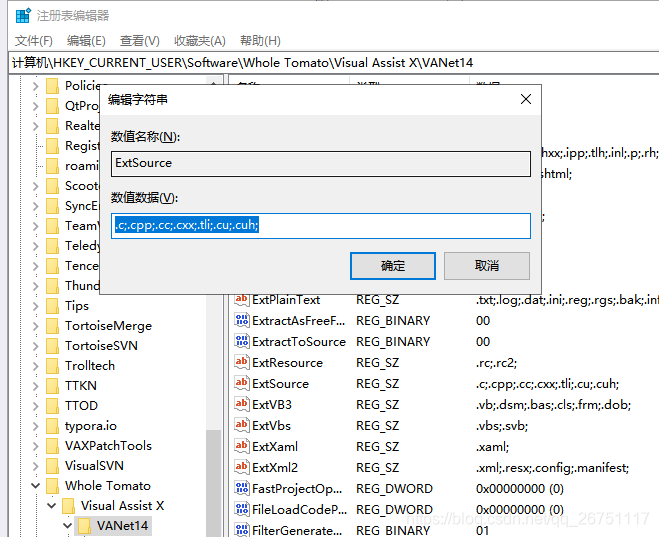This screenshot has height=537, width=659.
Task: Click the TTKN folder icon
Action: click(x=53, y=385)
